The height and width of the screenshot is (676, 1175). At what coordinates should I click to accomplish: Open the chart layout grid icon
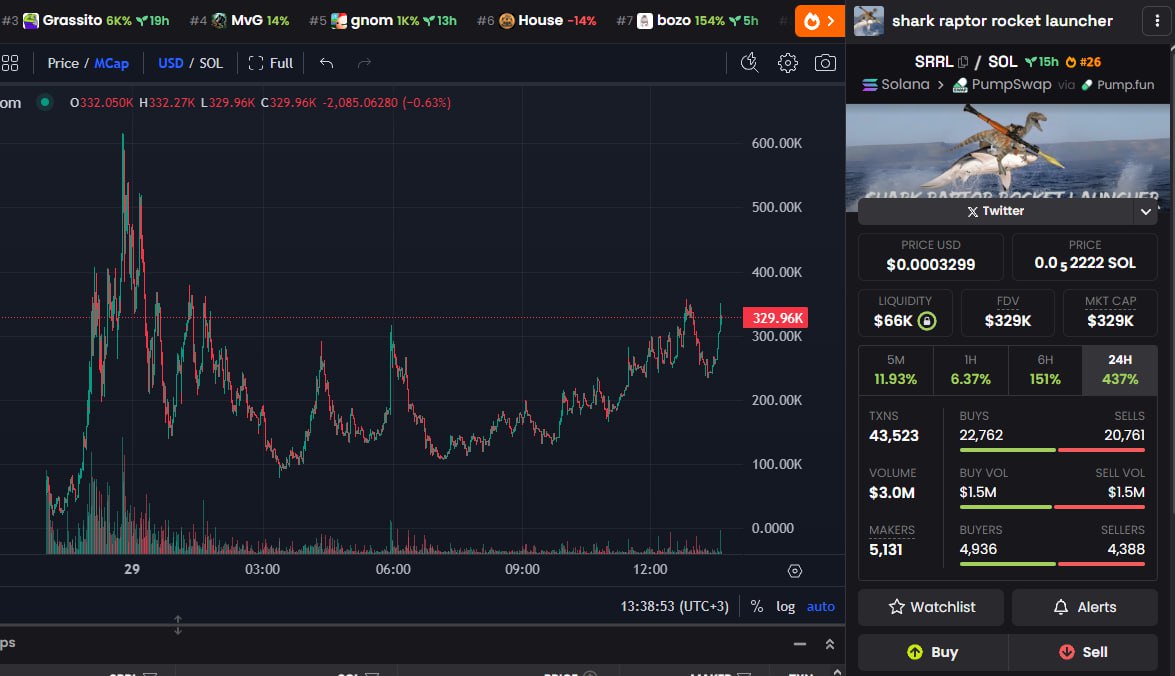10,63
